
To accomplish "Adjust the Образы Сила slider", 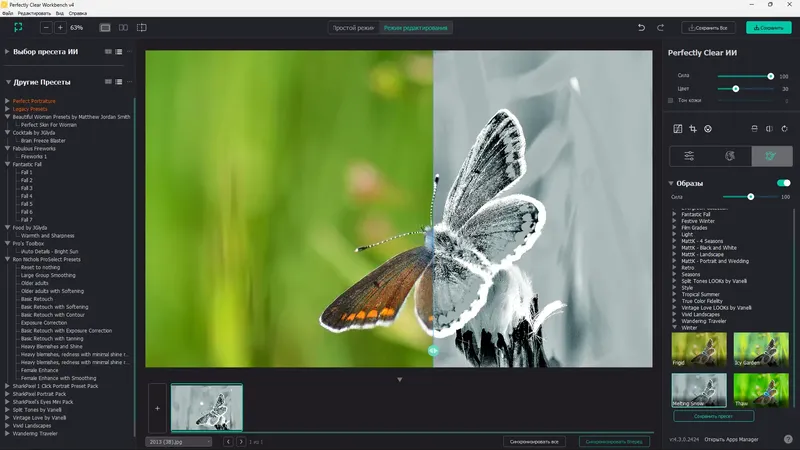I will (x=751, y=196).
